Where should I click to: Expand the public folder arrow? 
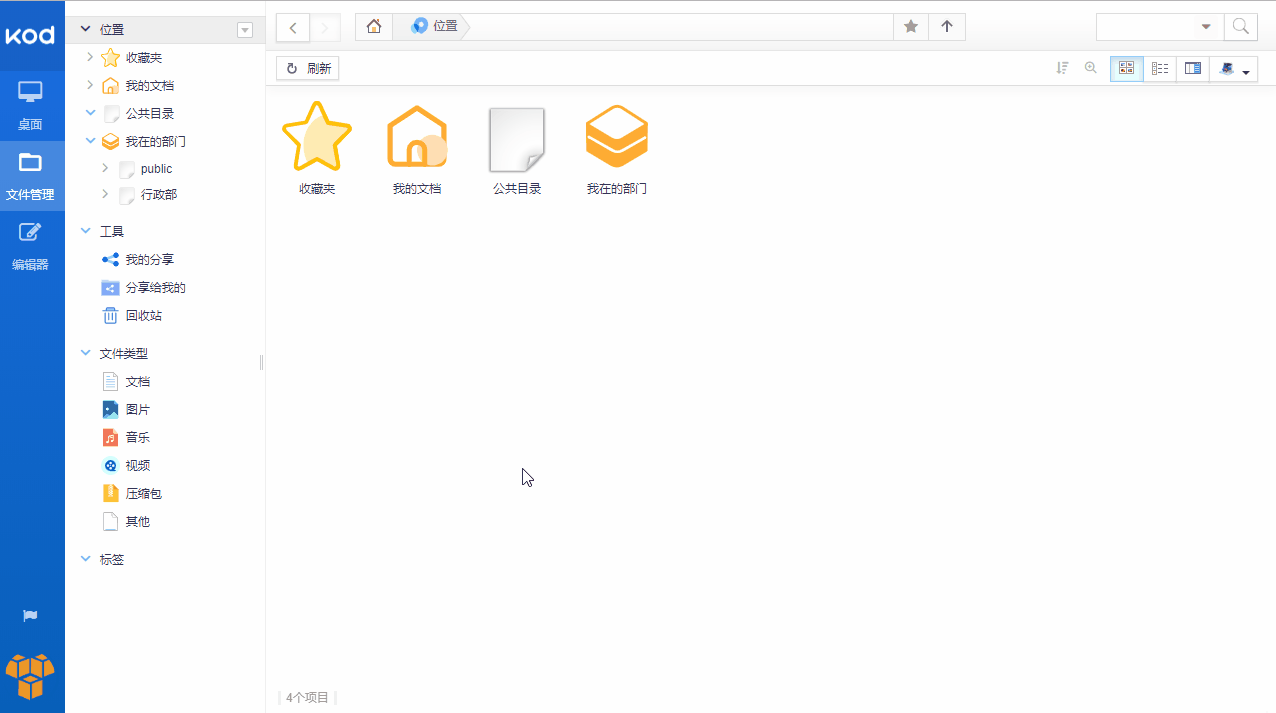coord(105,168)
